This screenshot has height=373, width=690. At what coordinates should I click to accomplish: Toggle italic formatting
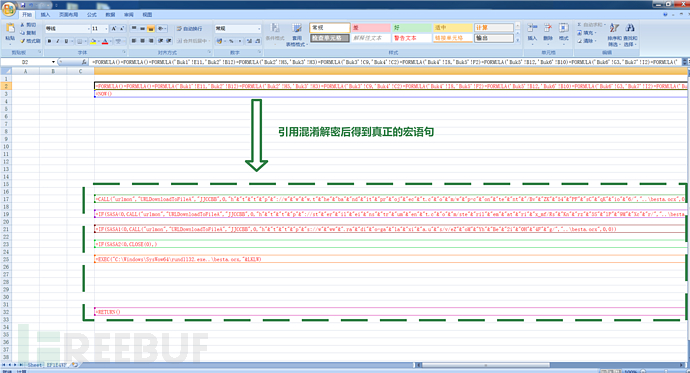pos(58,41)
